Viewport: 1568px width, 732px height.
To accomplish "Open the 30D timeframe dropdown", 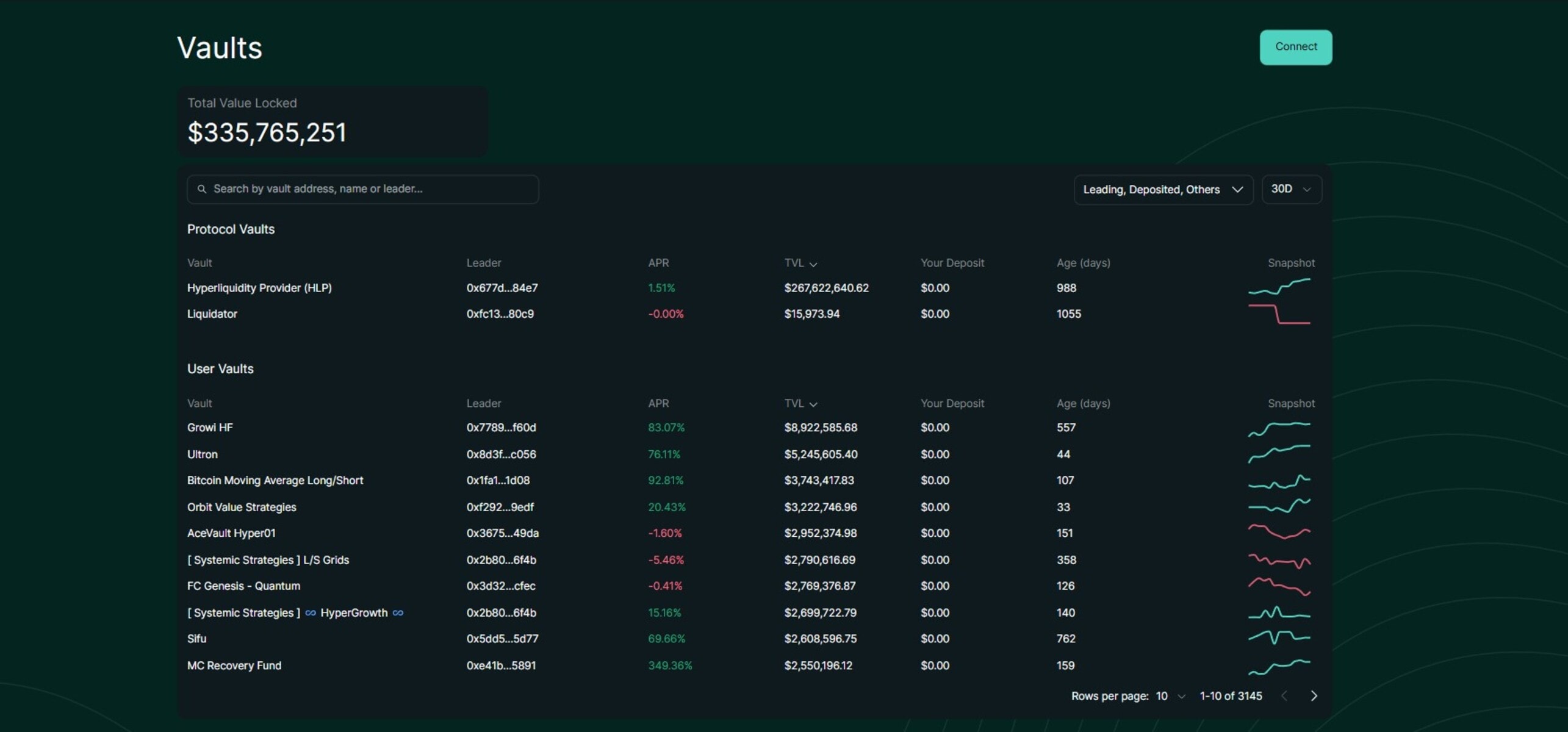I will [x=1291, y=189].
